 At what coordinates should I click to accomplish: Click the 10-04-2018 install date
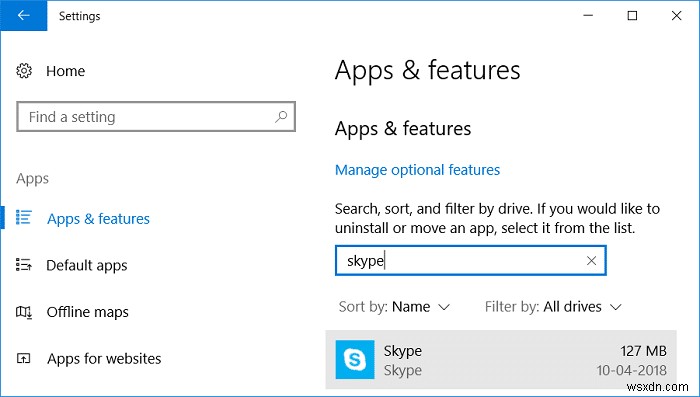click(632, 370)
